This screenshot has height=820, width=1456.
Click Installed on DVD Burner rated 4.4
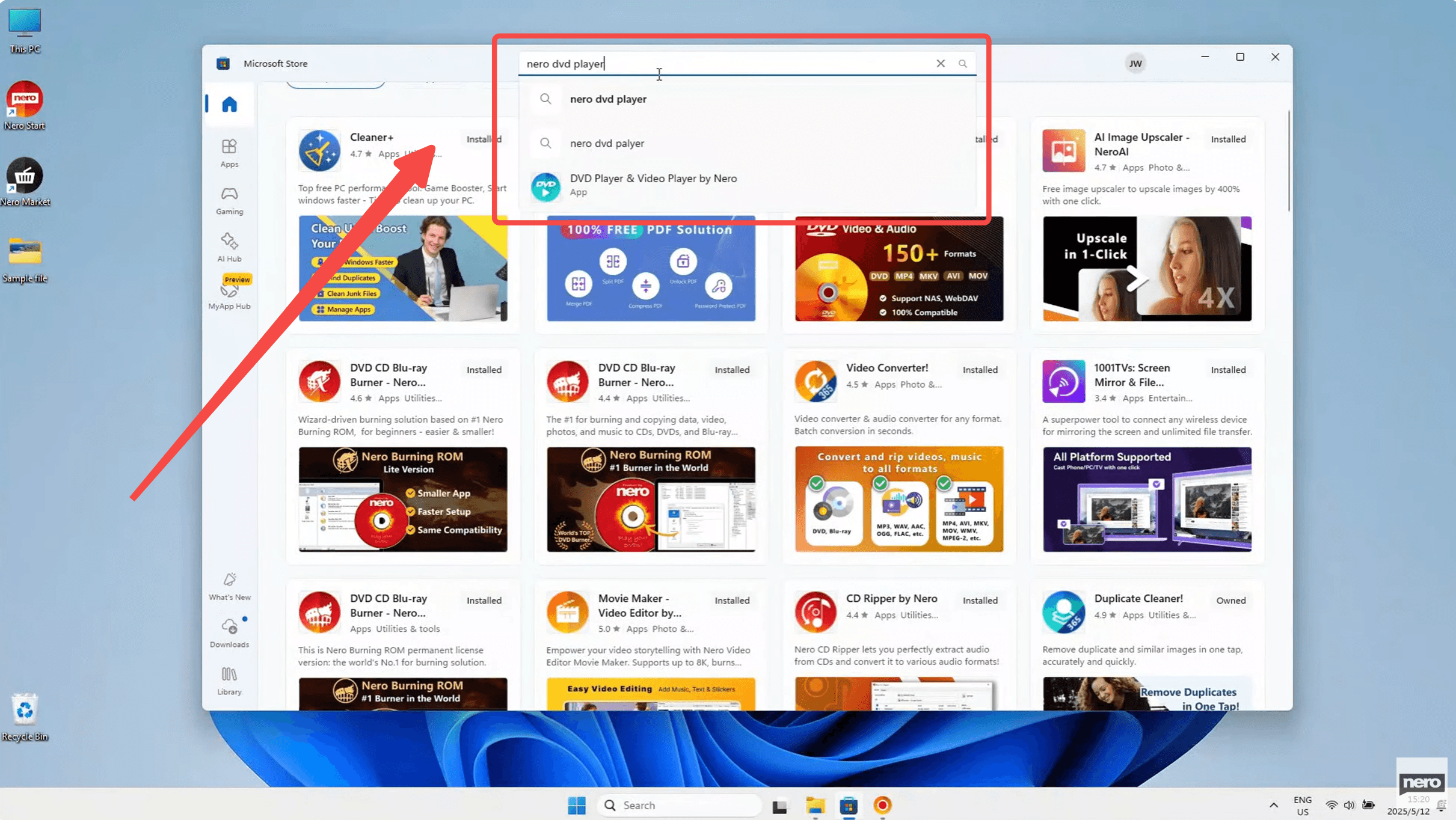coord(732,370)
